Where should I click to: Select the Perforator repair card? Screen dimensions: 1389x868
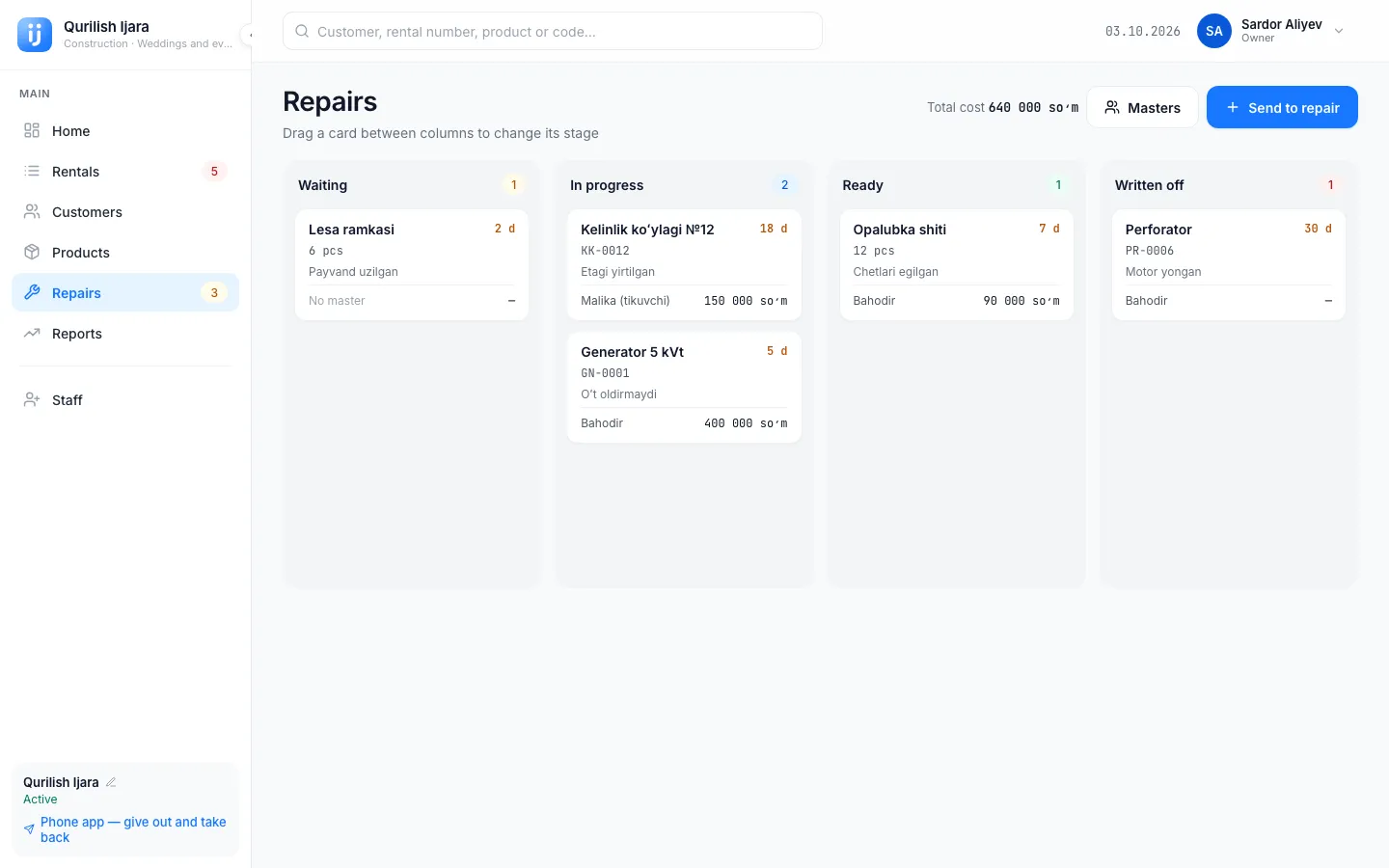(1229, 264)
